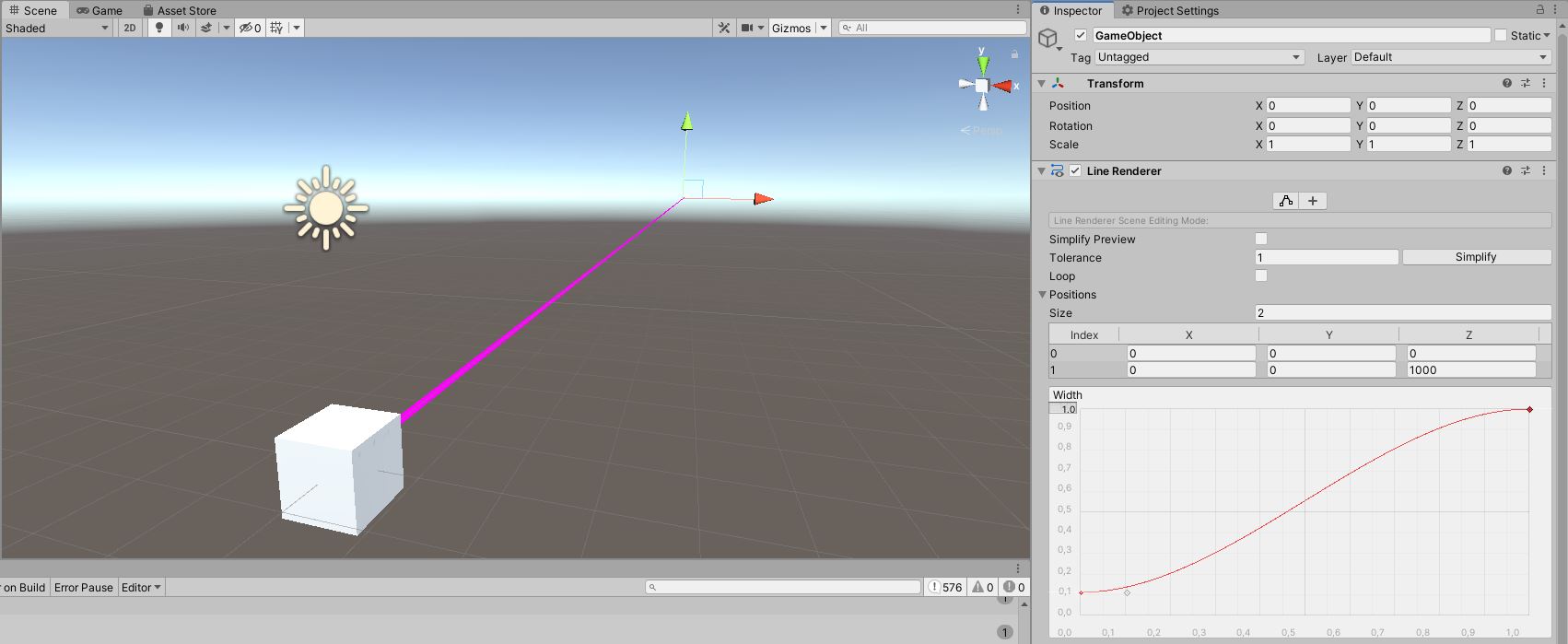Open the grid settings dropdown arrow
1568x644 pixels.
click(296, 28)
